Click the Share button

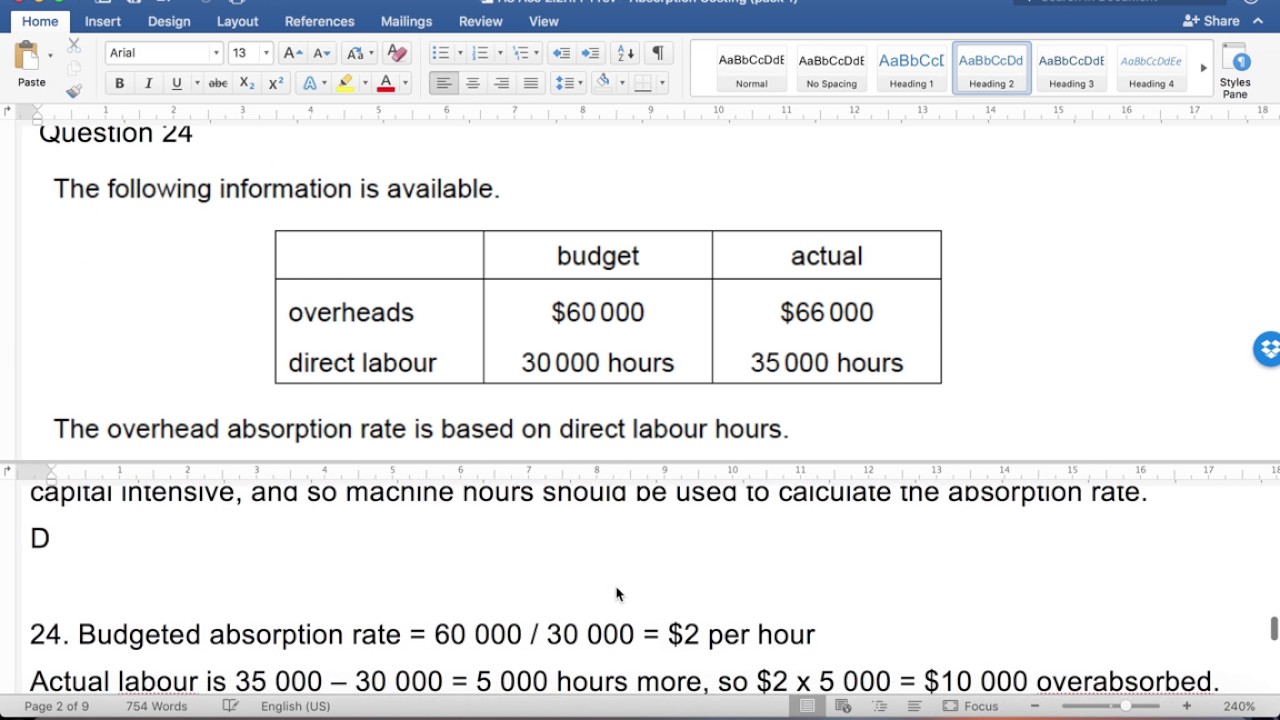pos(1212,21)
